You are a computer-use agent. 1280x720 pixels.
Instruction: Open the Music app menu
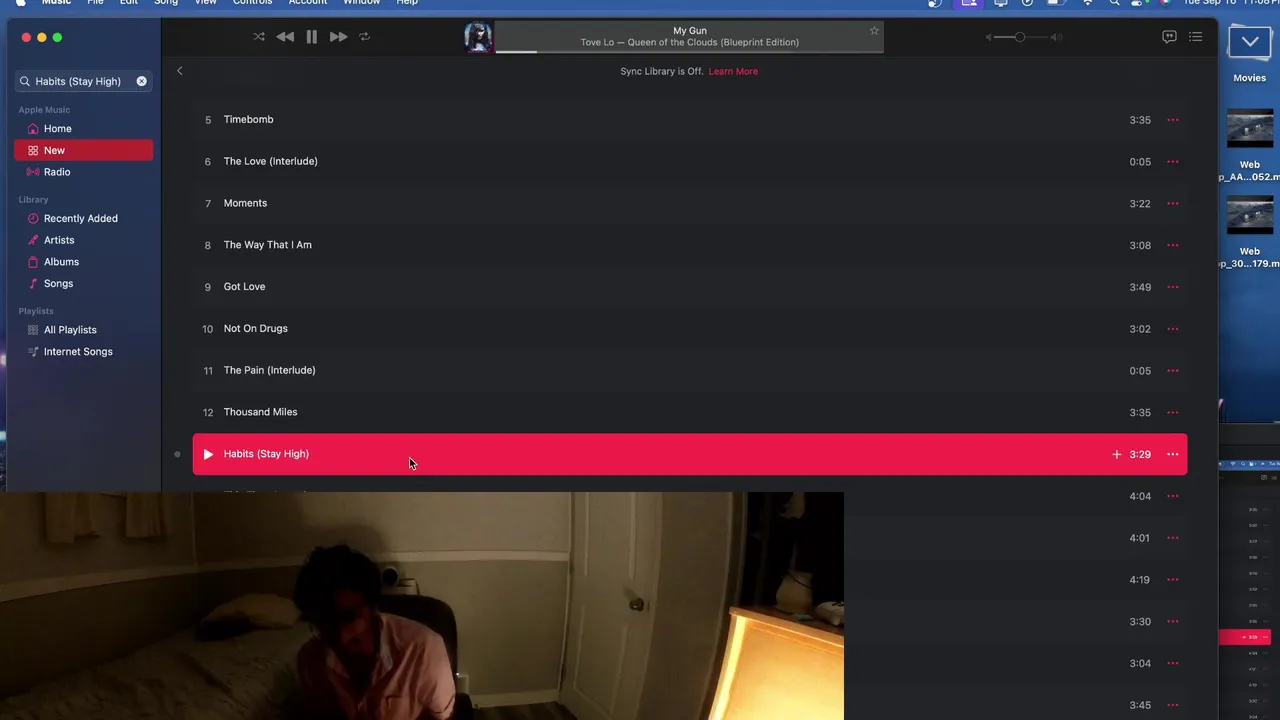click(56, 3)
